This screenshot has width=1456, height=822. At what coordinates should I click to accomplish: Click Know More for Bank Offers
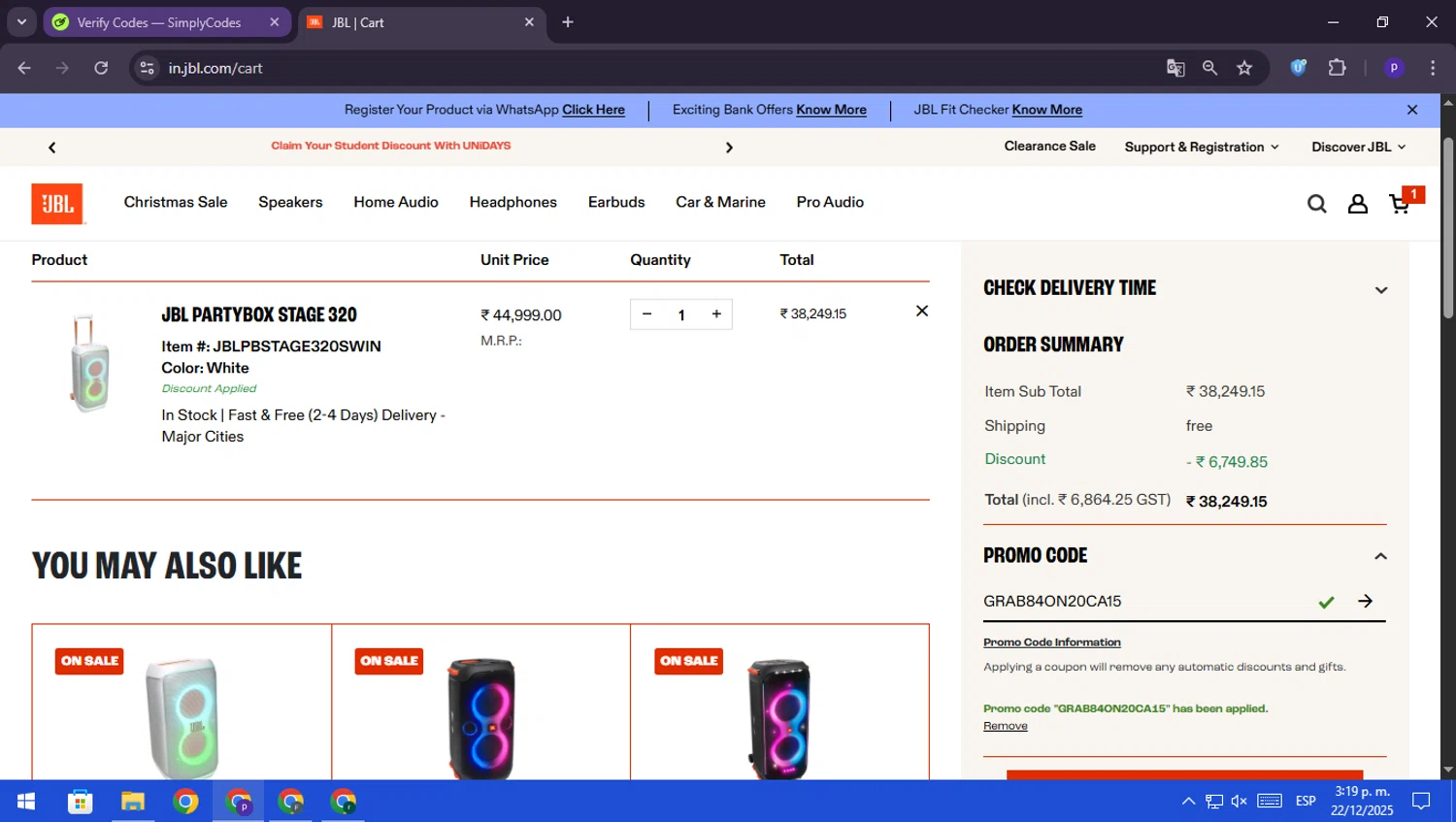(831, 110)
